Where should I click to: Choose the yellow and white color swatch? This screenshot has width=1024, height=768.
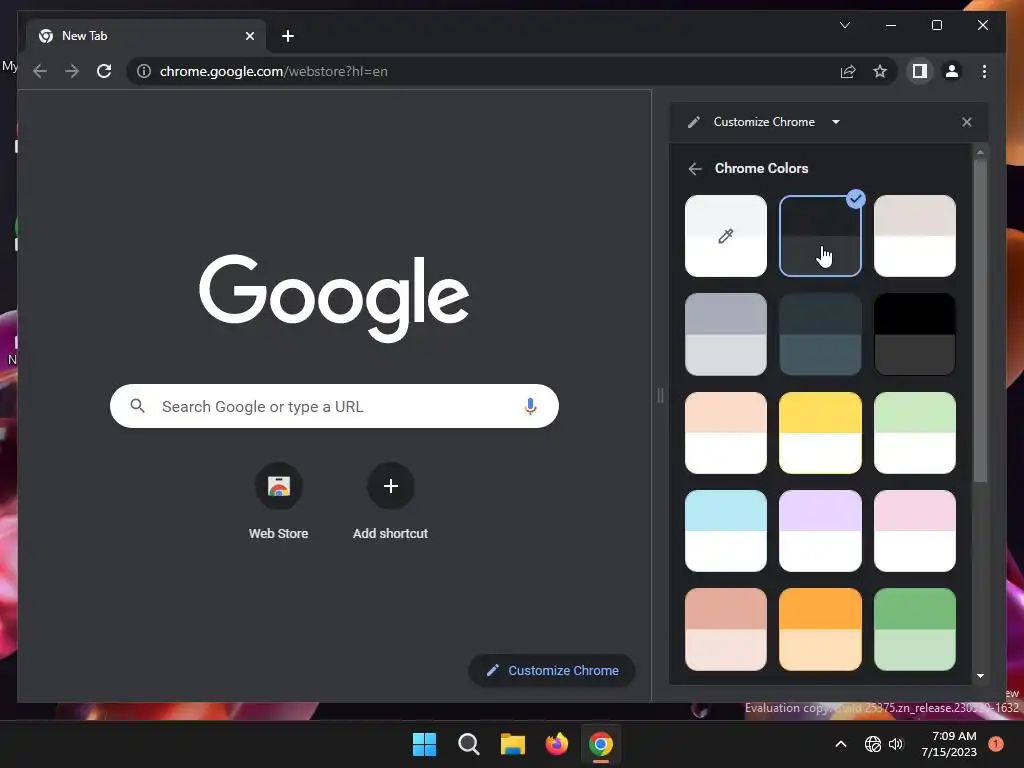click(x=820, y=433)
